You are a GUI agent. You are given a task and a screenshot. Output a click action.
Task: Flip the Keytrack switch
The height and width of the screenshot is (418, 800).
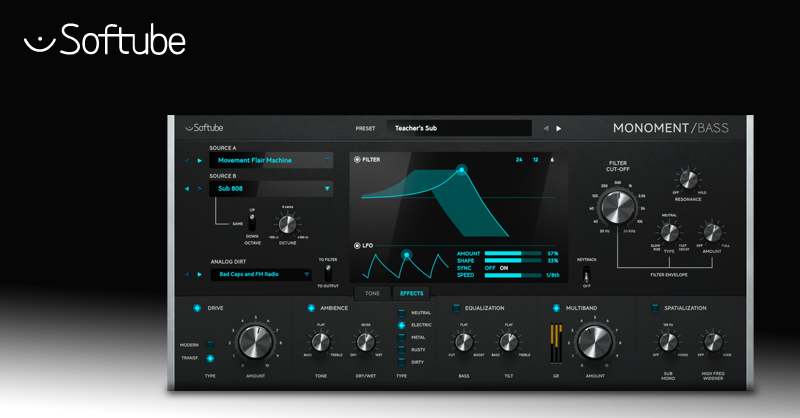[x=587, y=276]
